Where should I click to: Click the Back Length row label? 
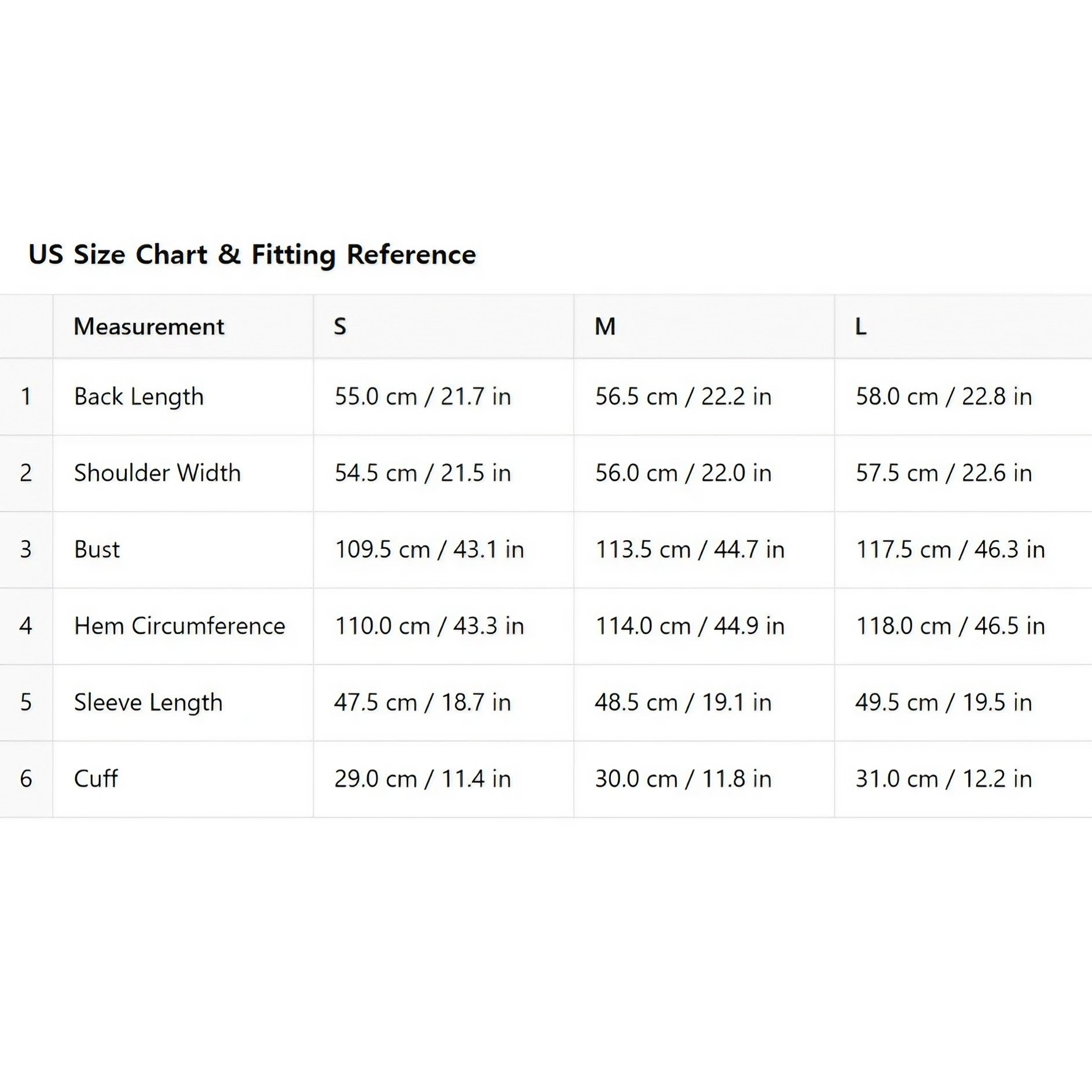tap(139, 397)
